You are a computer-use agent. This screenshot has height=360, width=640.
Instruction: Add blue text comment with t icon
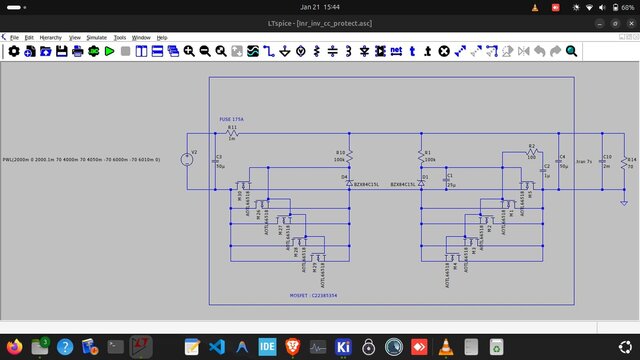click(x=412, y=51)
